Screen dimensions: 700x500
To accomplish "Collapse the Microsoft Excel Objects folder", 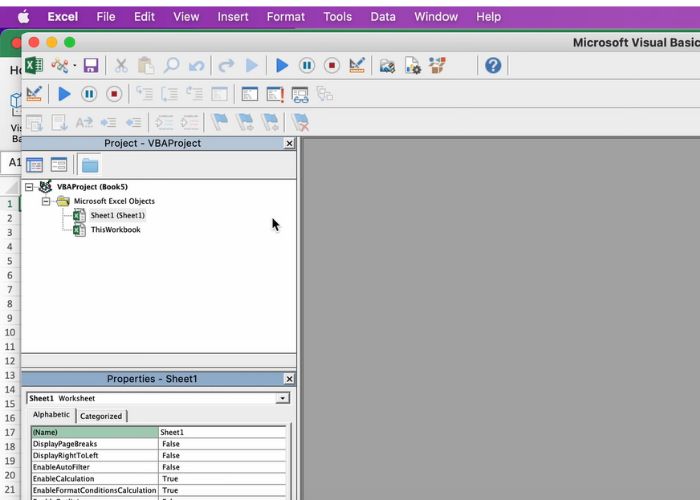I will tap(46, 201).
